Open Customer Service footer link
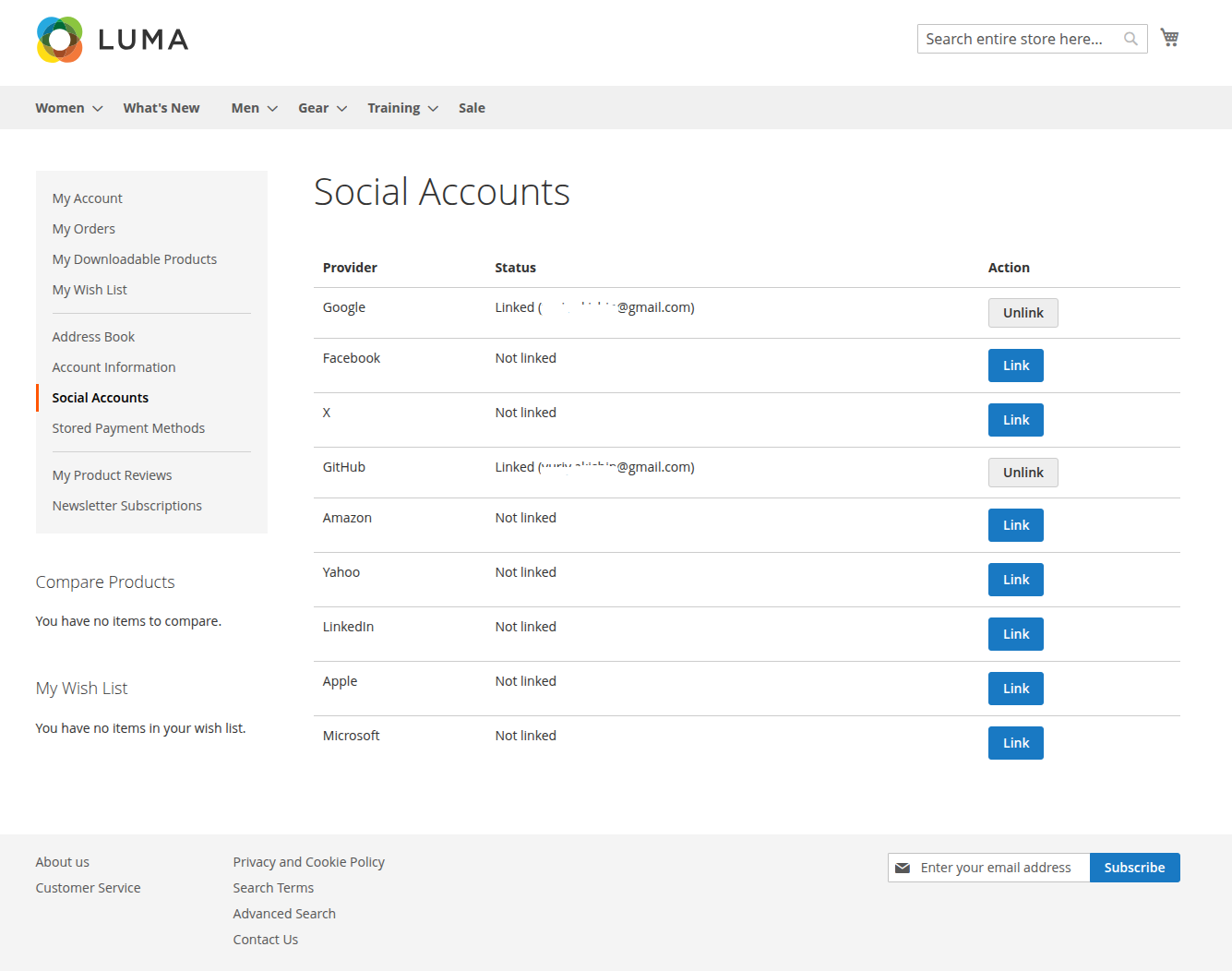Image resolution: width=1232 pixels, height=971 pixels. 89,888
